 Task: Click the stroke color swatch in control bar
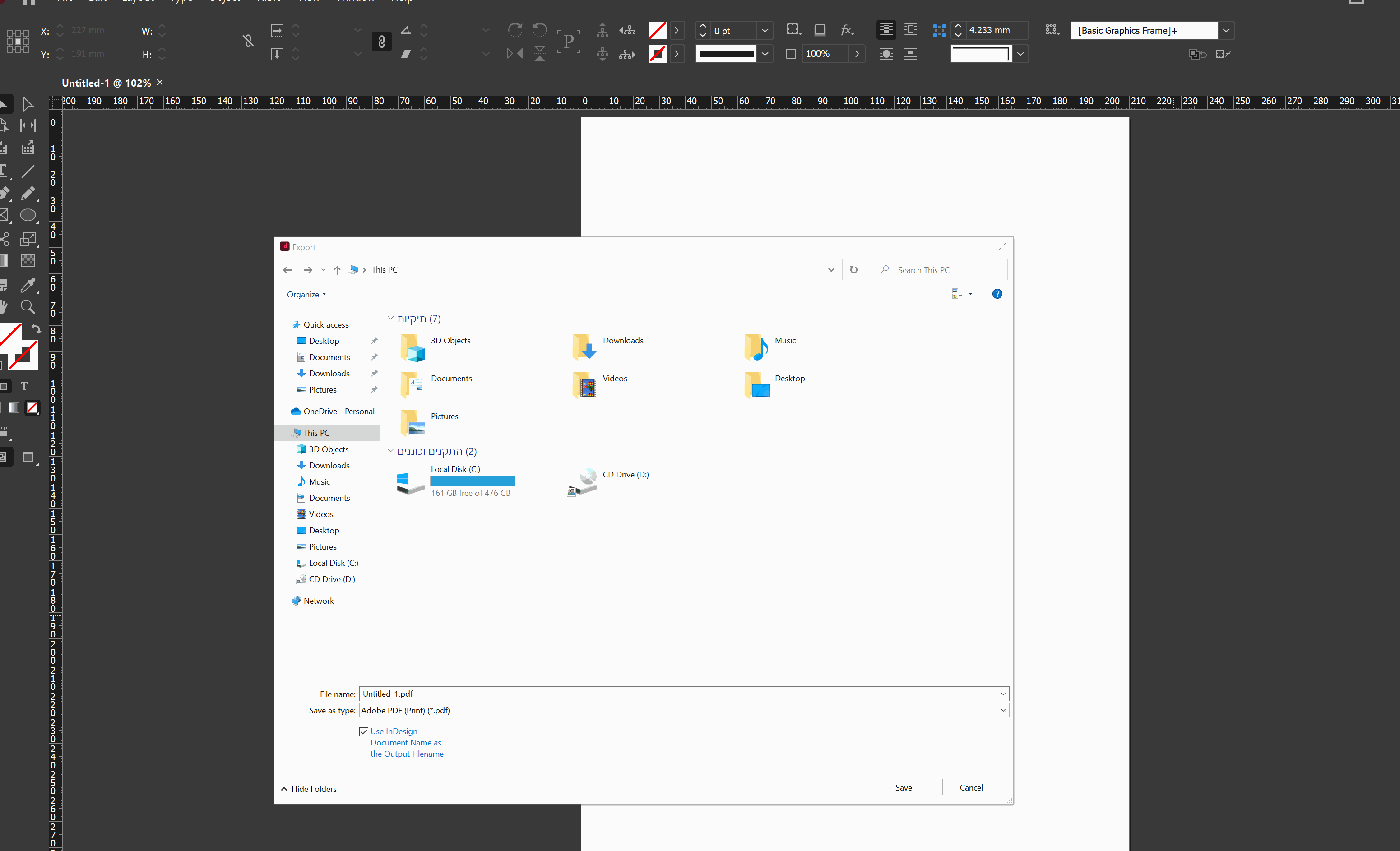[658, 54]
